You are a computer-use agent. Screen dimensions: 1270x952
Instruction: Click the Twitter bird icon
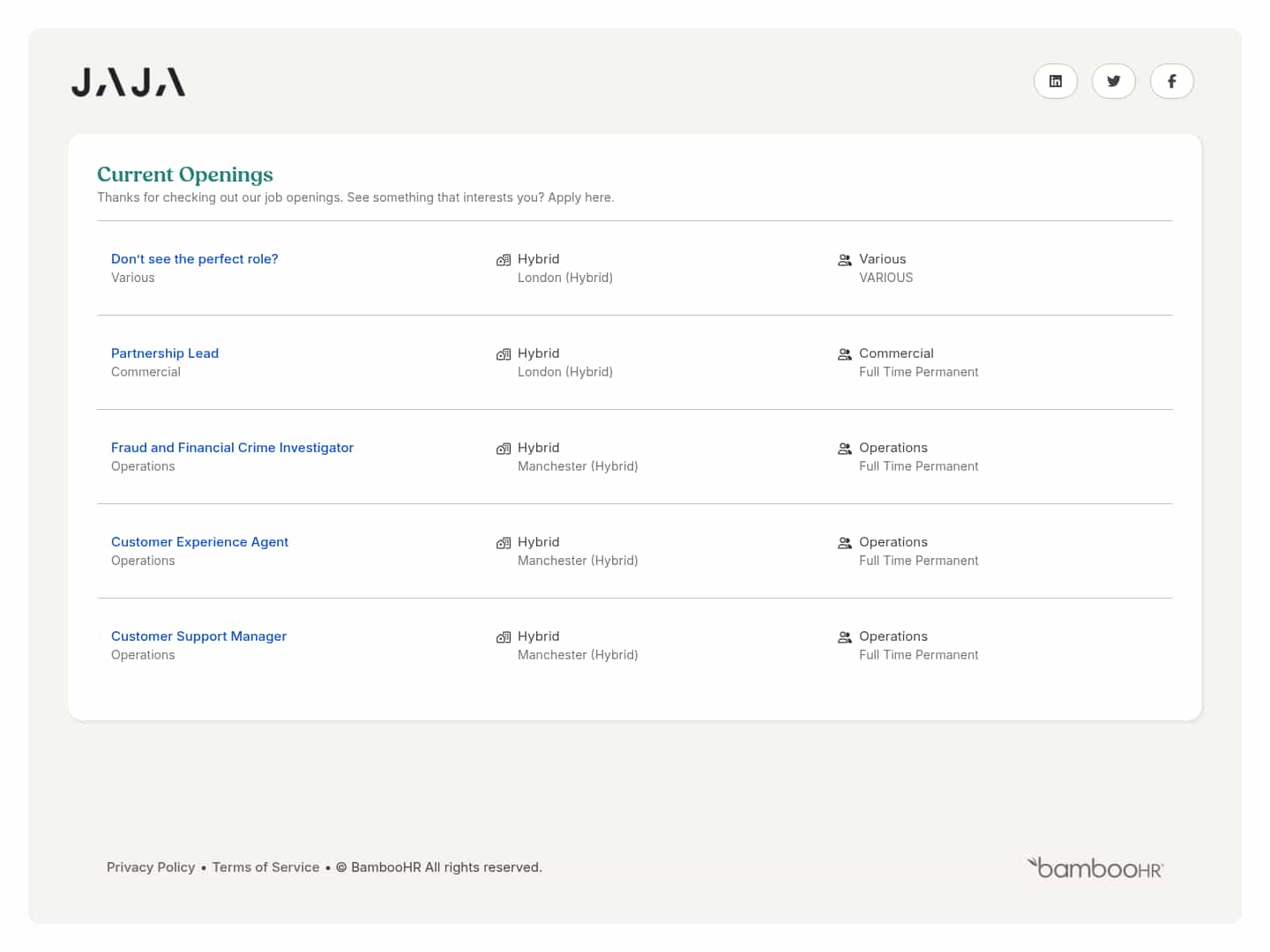click(x=1114, y=81)
